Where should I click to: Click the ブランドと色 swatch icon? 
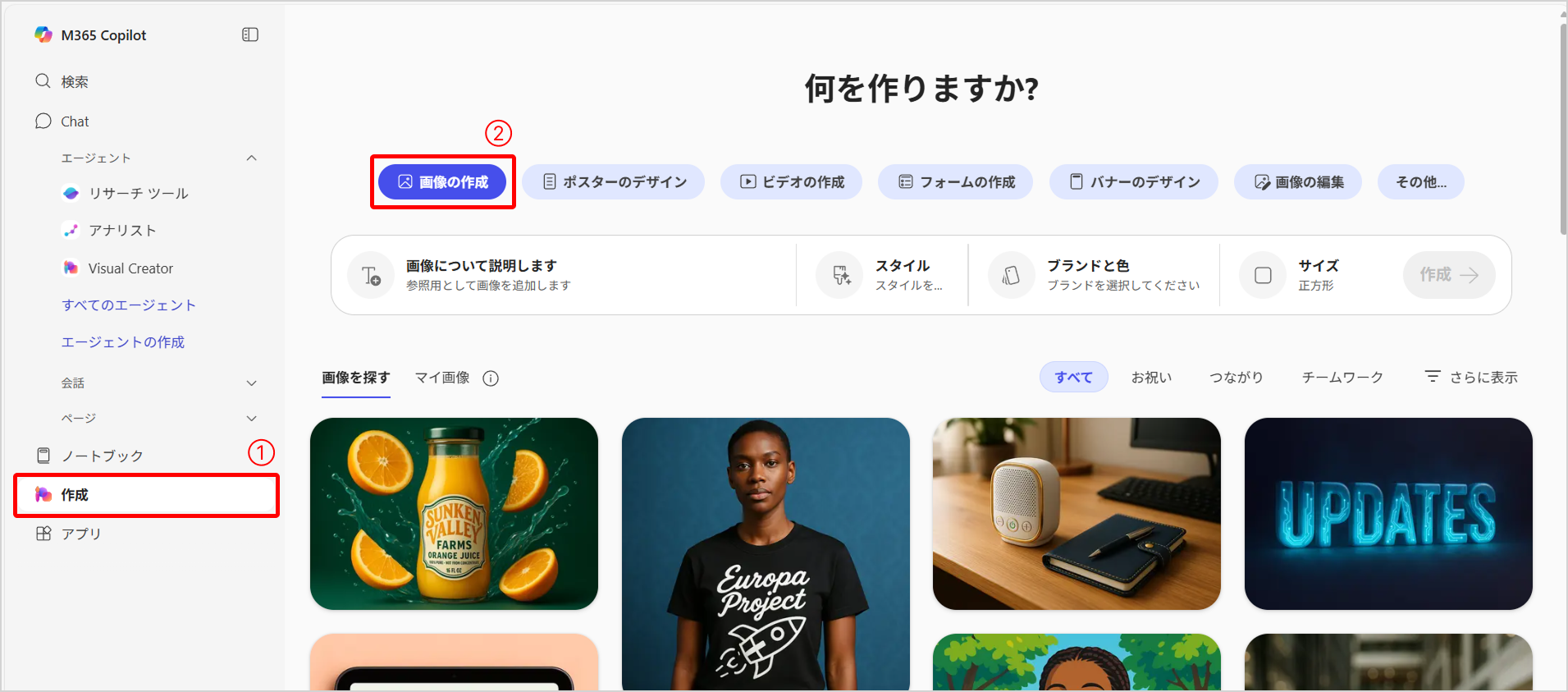click(1012, 275)
